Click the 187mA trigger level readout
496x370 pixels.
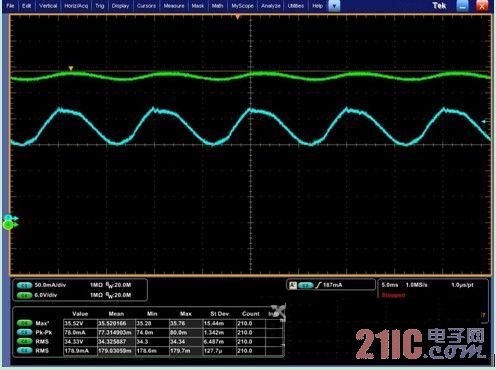click(x=332, y=285)
